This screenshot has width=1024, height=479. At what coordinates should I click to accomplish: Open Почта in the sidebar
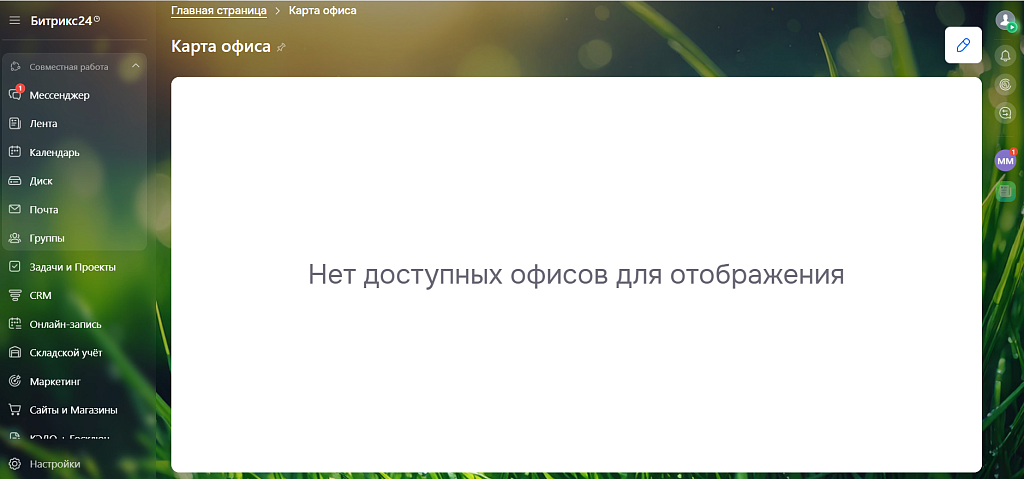pos(44,210)
